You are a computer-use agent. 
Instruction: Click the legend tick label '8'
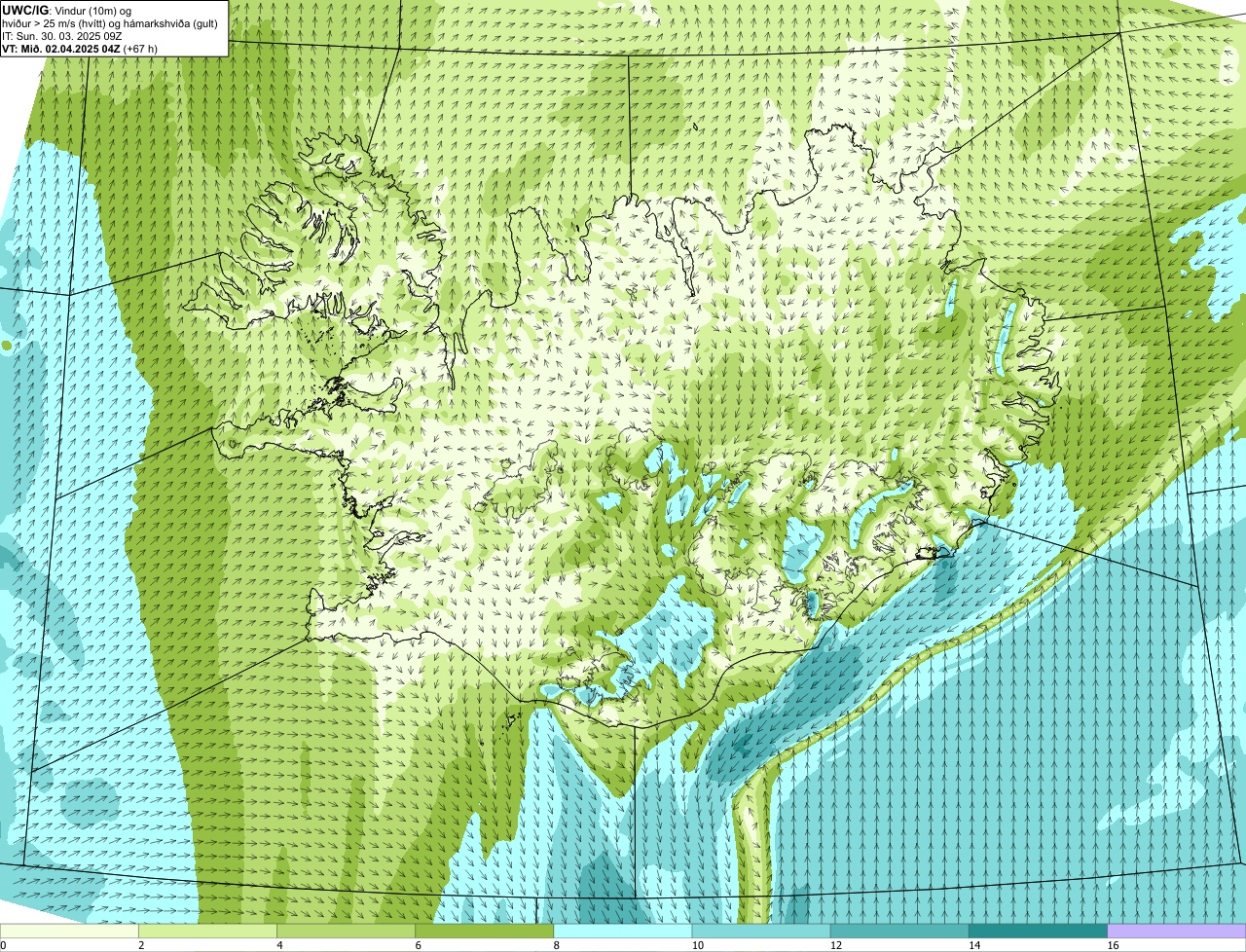tap(557, 945)
